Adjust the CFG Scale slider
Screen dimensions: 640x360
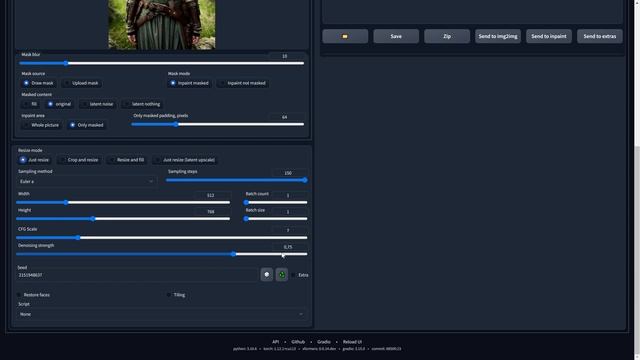coord(162,238)
